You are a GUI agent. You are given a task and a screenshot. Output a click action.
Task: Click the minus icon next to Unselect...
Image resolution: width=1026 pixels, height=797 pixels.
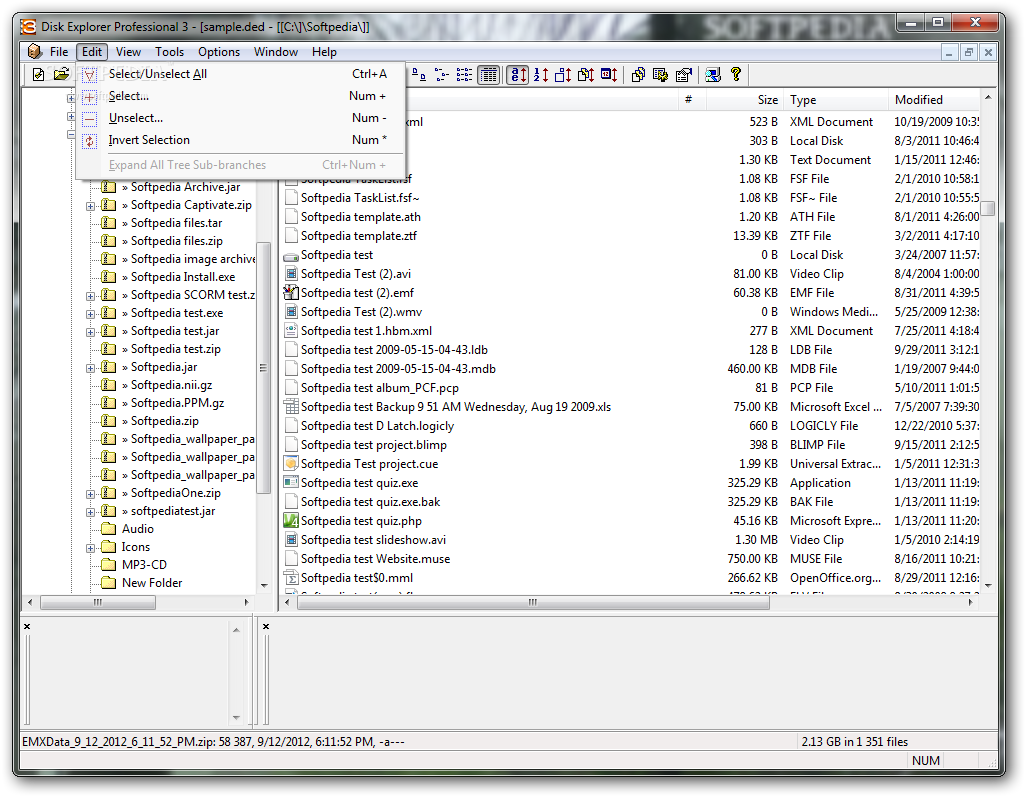tap(90, 119)
